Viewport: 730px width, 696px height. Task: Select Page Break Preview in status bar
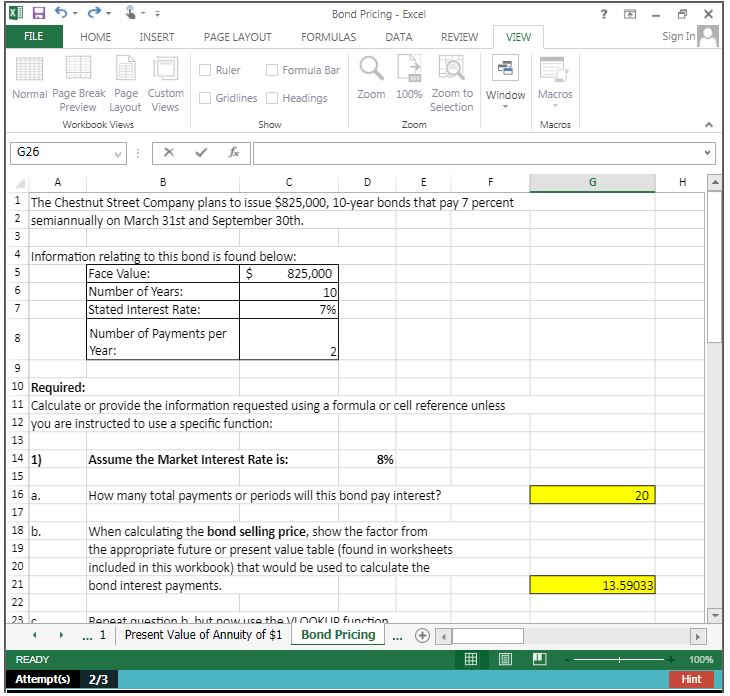click(540, 659)
